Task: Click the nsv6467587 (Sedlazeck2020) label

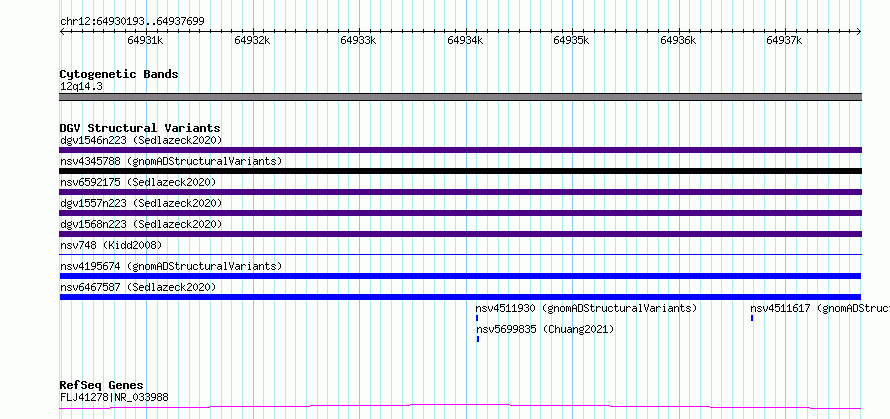Action: click(x=138, y=287)
